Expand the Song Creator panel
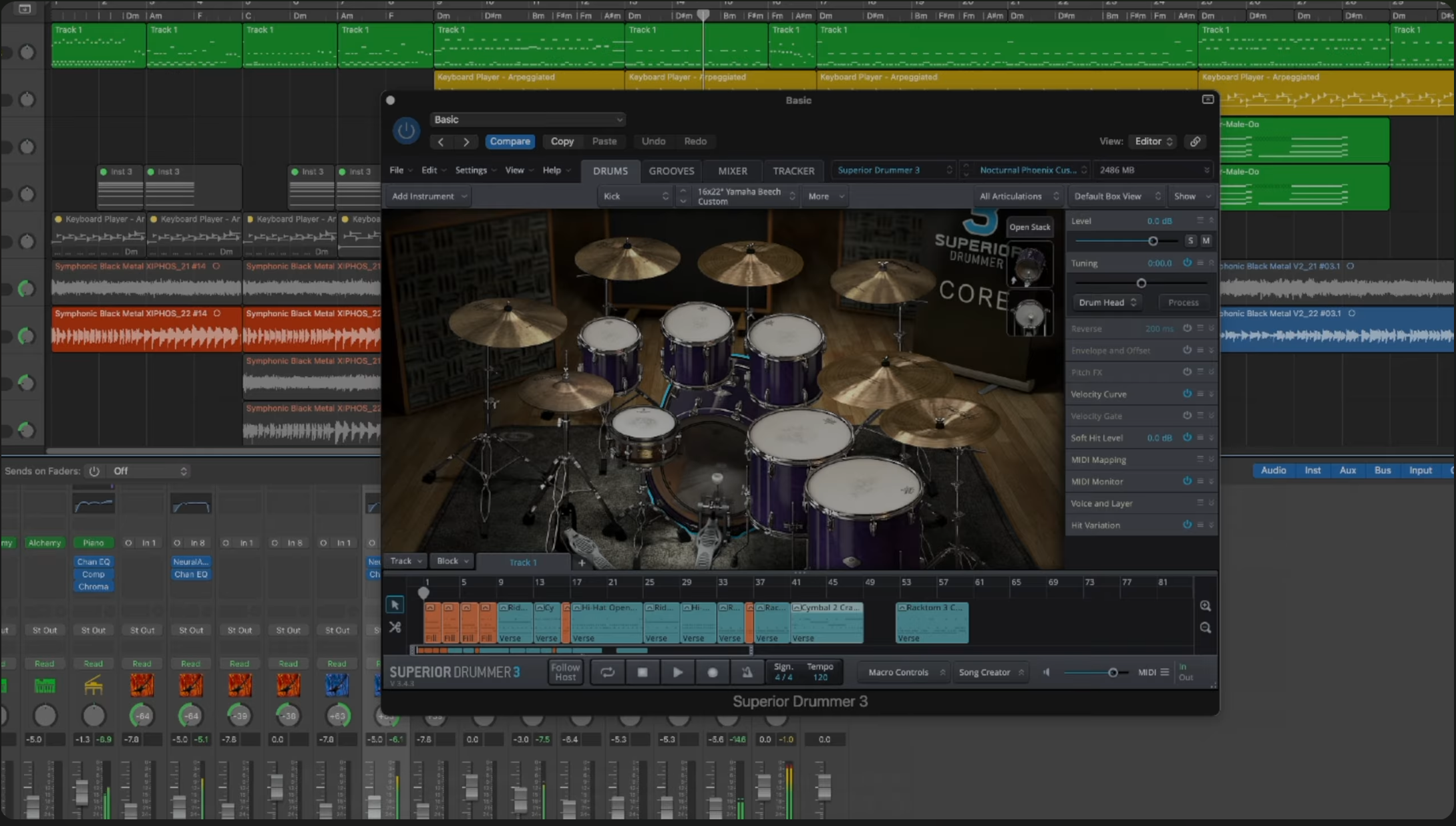The height and width of the screenshot is (826, 1456). coord(990,672)
